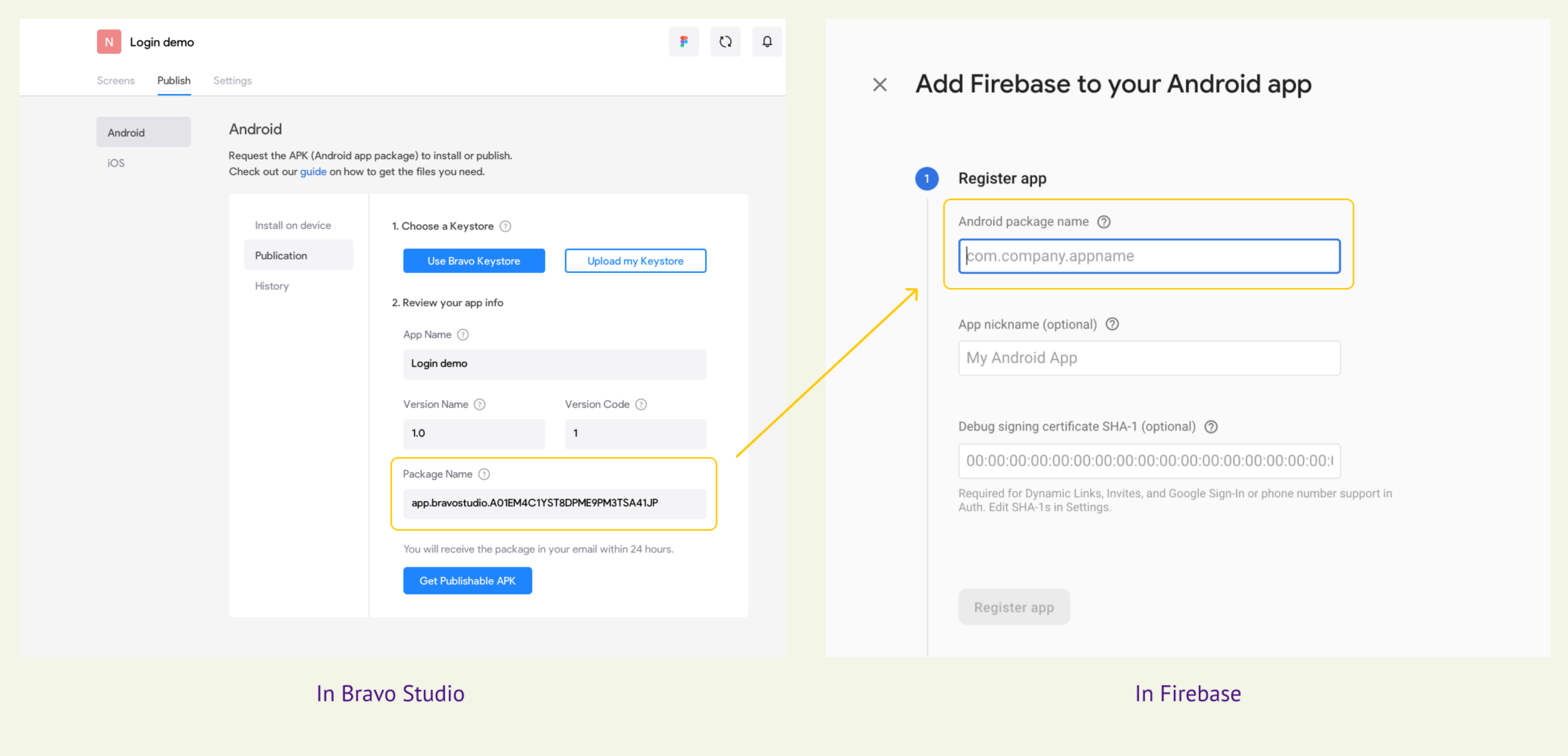This screenshot has width=1568, height=756.
Task: Click the Version Name field showing 1.0
Action: point(474,433)
